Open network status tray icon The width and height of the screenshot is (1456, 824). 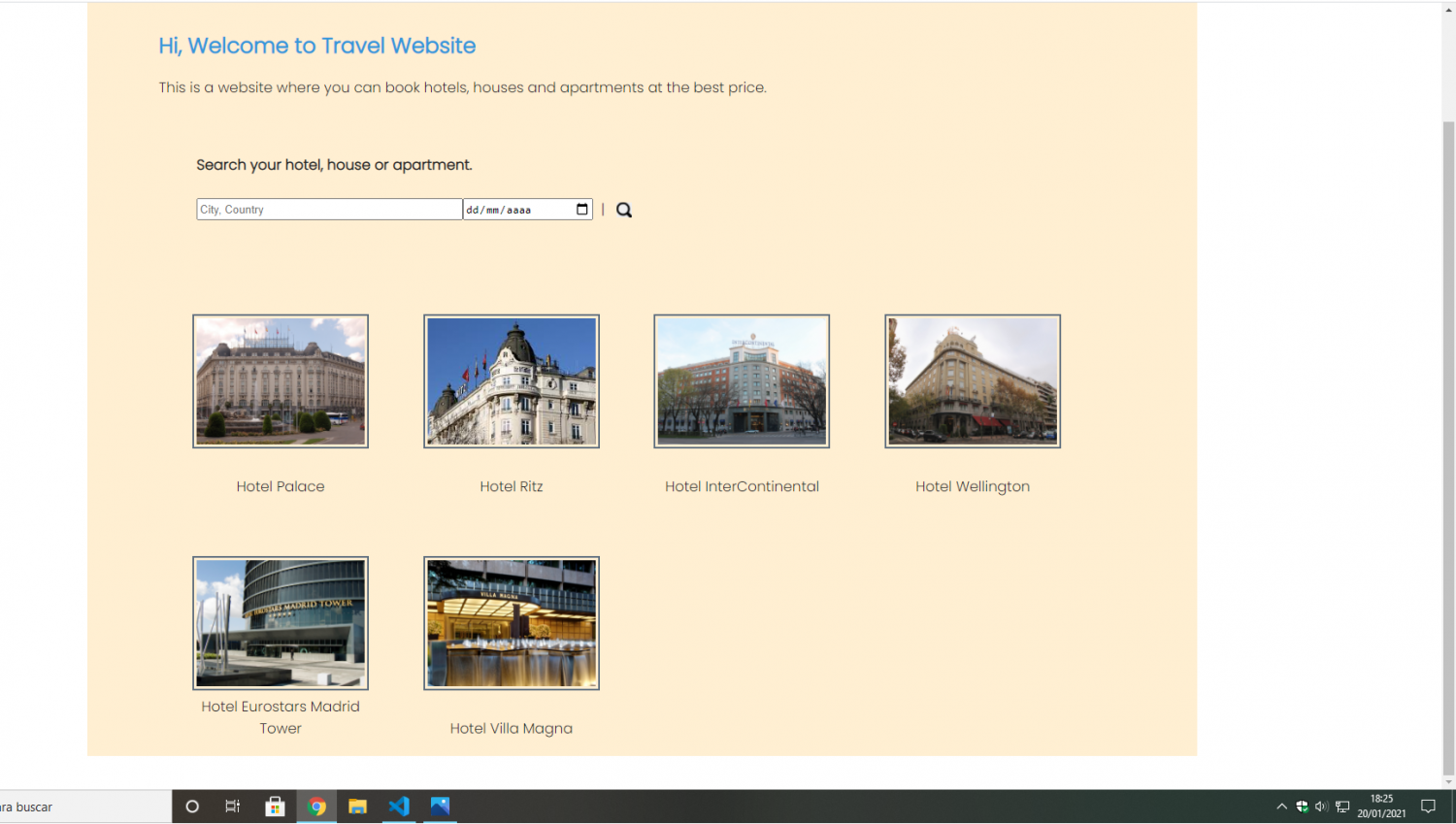[x=1342, y=807]
